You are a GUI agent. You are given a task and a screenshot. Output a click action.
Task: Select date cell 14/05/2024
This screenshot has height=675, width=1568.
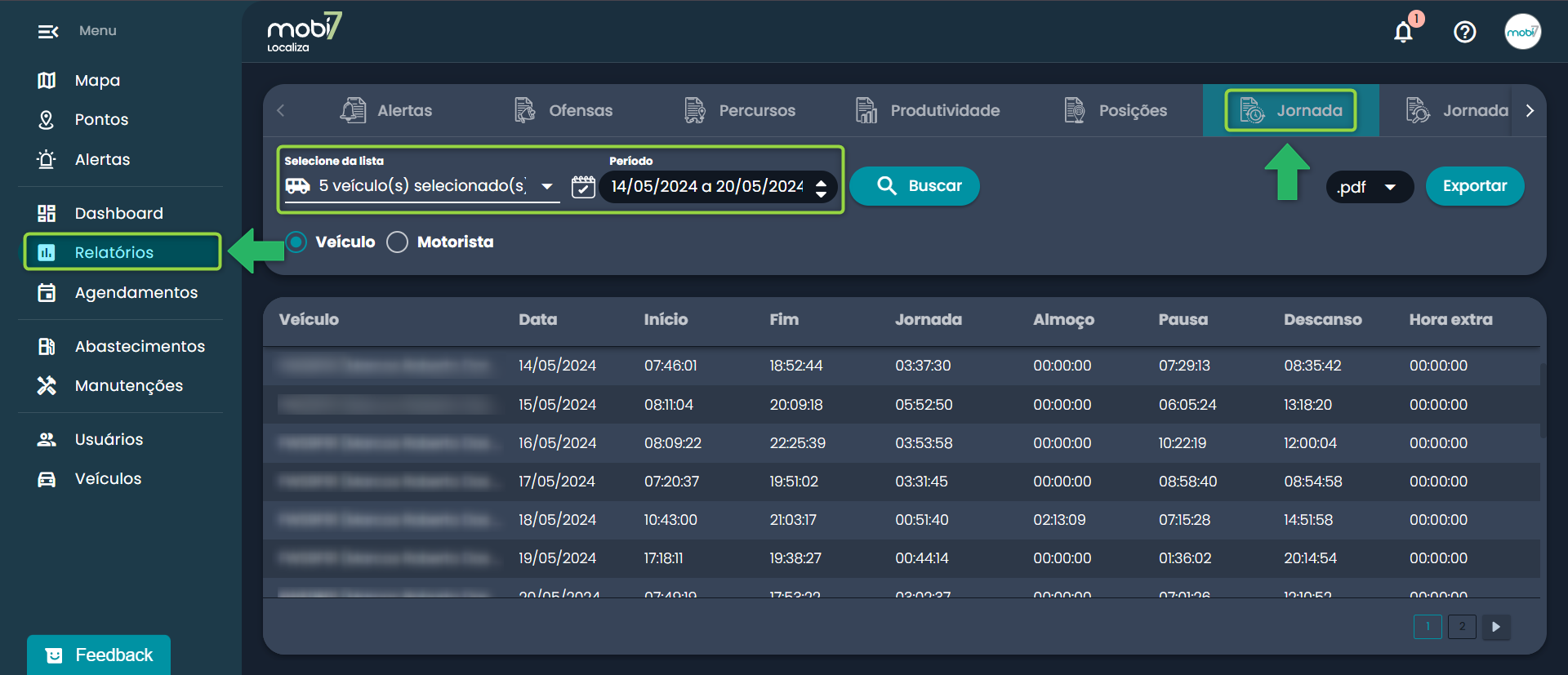click(557, 366)
